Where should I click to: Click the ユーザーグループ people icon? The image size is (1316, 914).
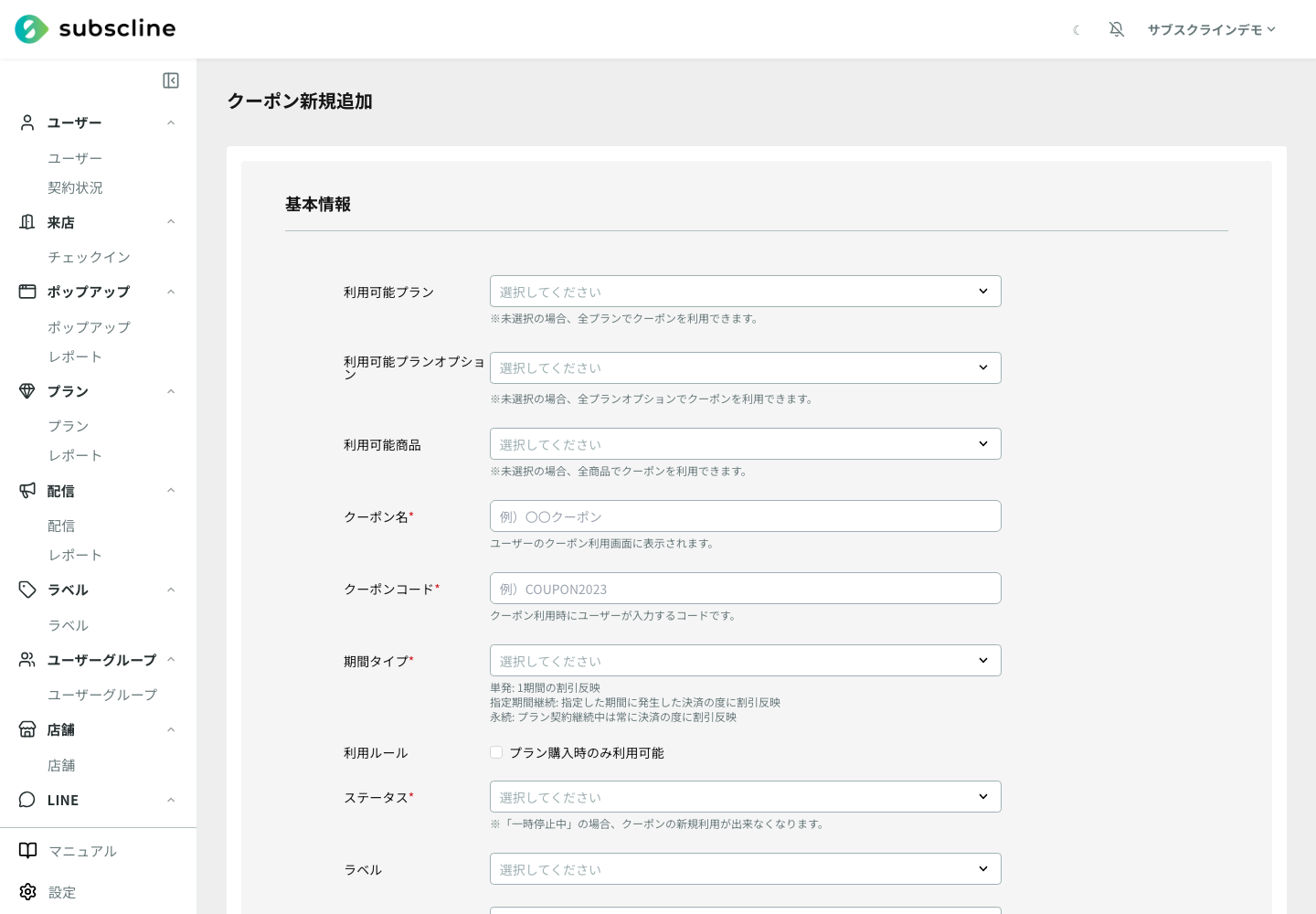click(x=27, y=660)
